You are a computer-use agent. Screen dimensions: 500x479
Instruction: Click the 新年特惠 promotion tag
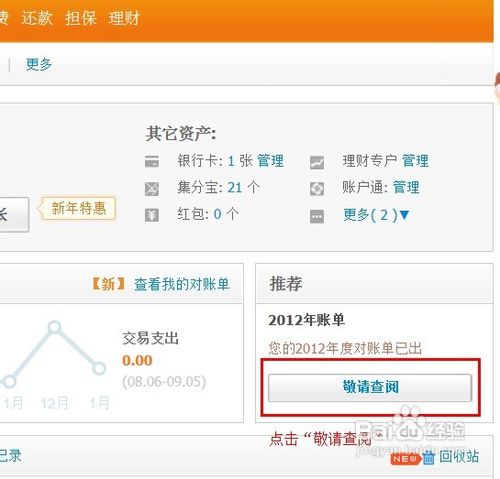(x=79, y=209)
